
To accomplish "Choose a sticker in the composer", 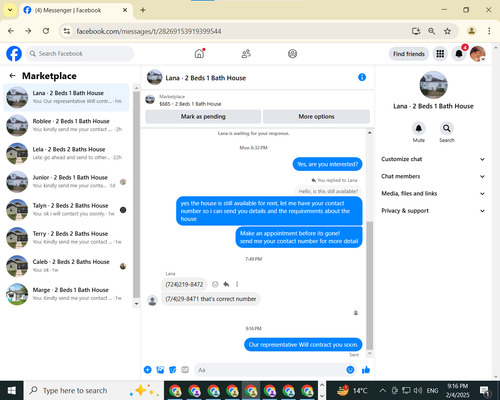I will pos(173,370).
